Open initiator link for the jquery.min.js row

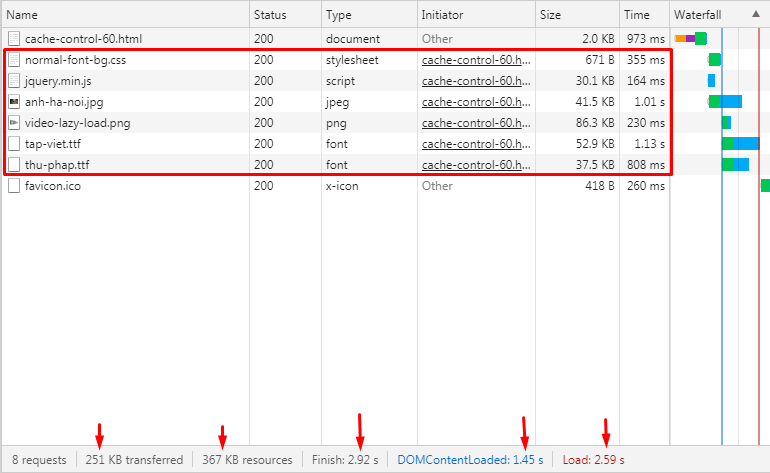click(476, 81)
